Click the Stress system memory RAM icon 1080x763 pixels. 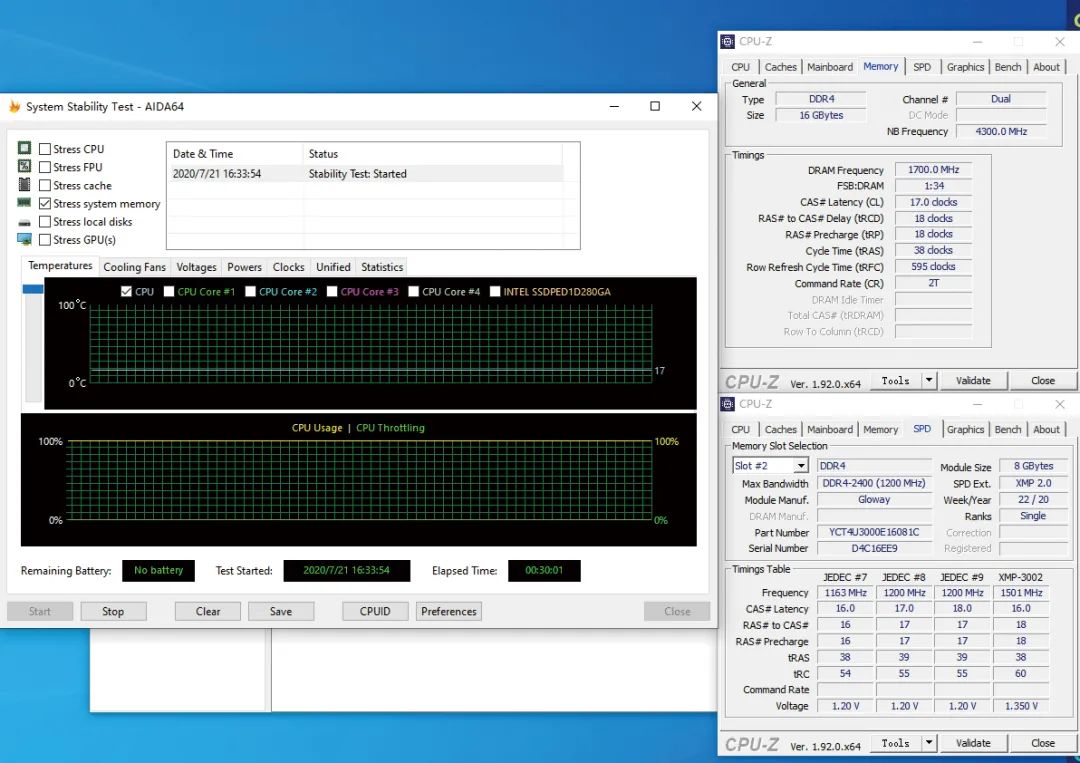click(24, 203)
